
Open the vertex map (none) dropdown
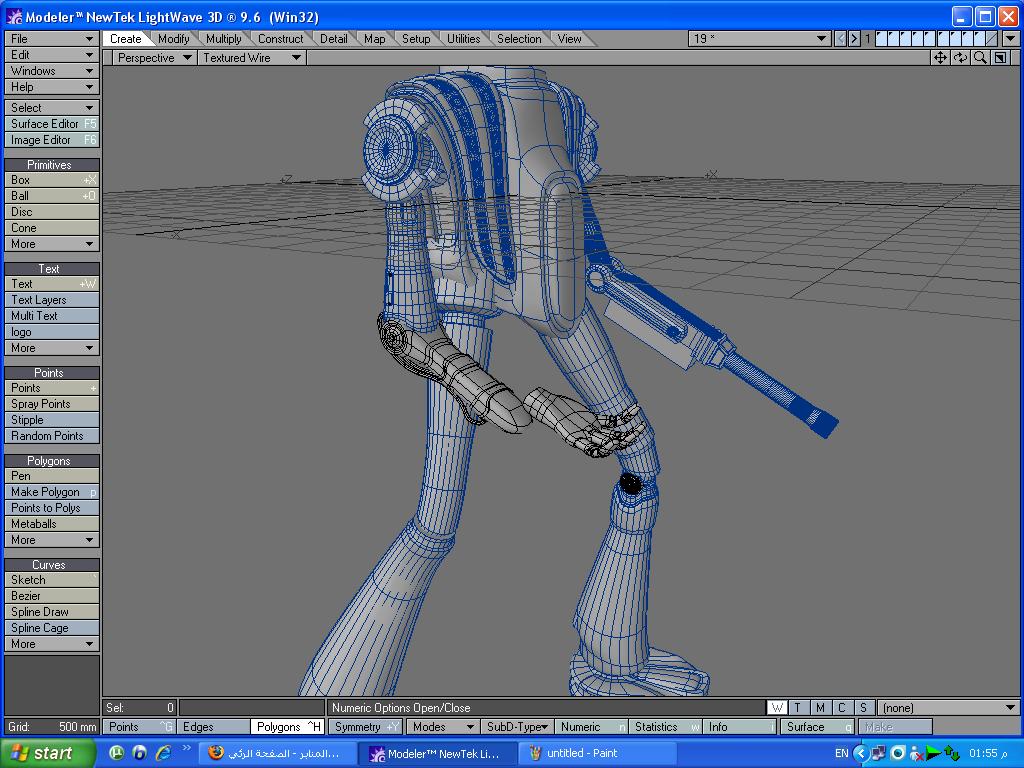(948, 707)
